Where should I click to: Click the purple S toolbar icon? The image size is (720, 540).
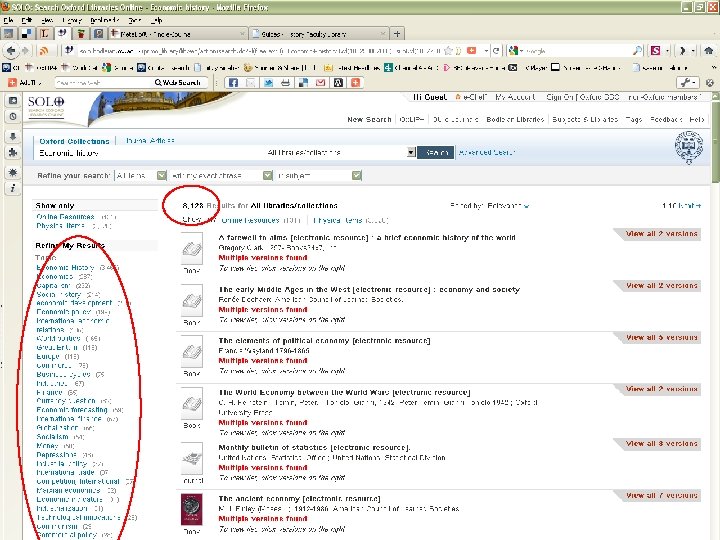tap(656, 51)
